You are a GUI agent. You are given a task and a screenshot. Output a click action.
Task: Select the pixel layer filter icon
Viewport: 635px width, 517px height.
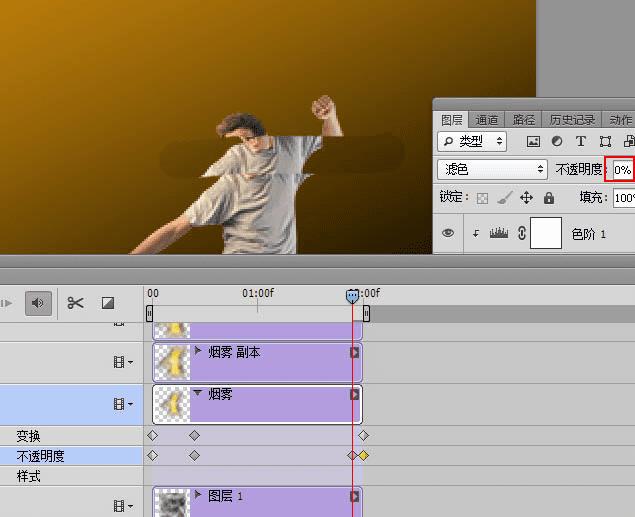[533, 142]
